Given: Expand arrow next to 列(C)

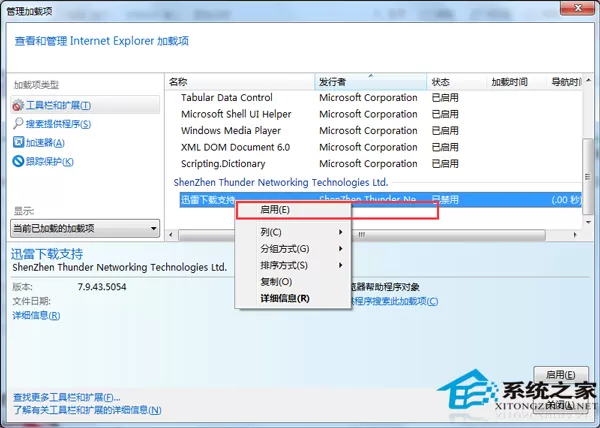Looking at the screenshot, I should pos(341,232).
